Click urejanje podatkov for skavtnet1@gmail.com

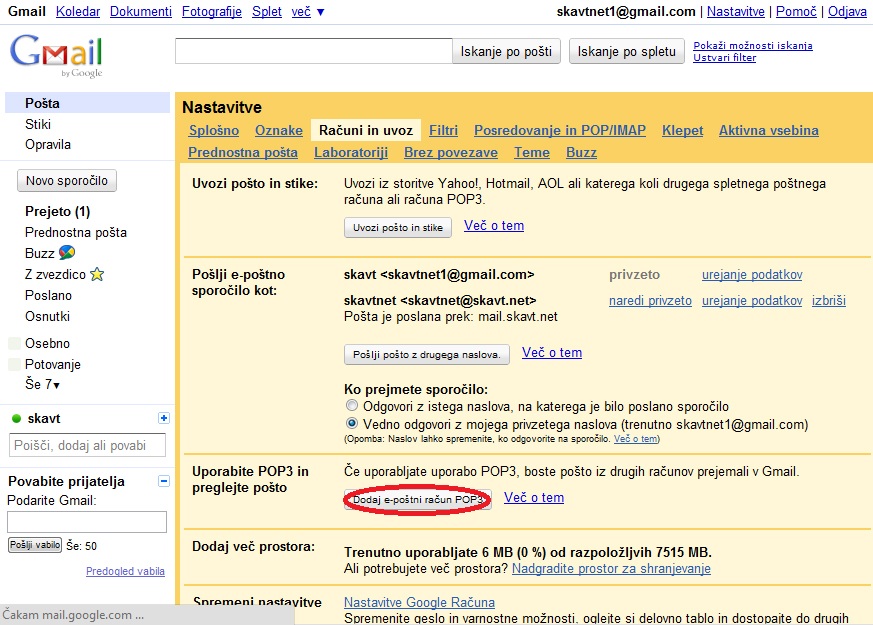[752, 274]
